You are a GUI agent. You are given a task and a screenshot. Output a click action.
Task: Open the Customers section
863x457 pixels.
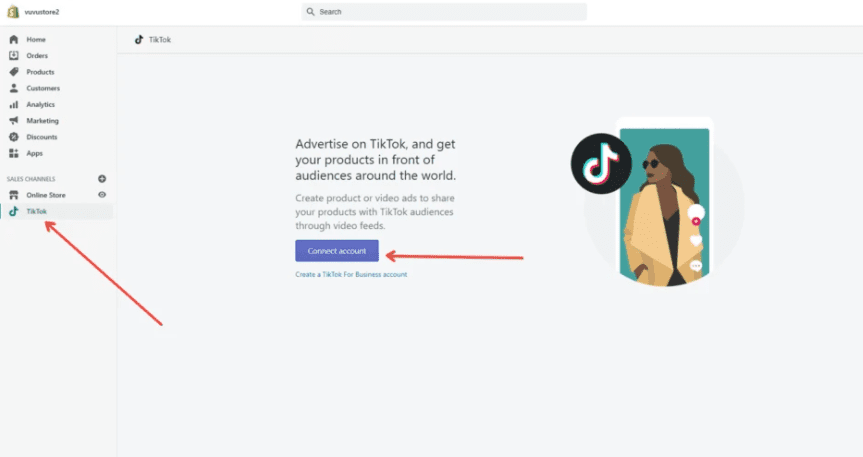pos(43,88)
